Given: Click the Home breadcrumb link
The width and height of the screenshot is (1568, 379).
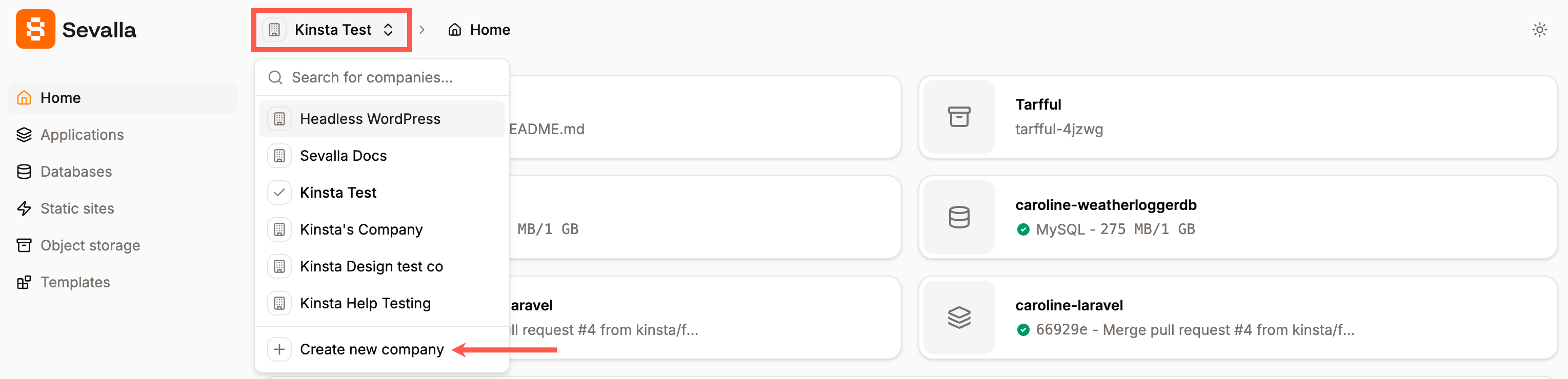Looking at the screenshot, I should (479, 30).
